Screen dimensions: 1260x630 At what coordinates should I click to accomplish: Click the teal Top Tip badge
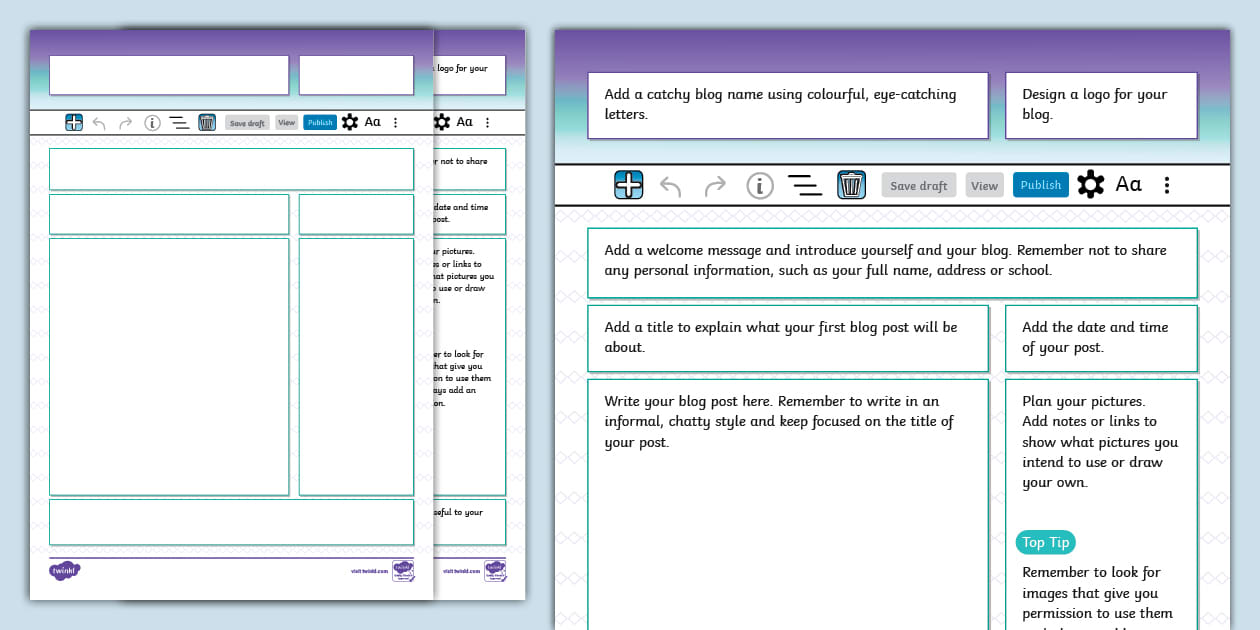pyautogui.click(x=1045, y=542)
